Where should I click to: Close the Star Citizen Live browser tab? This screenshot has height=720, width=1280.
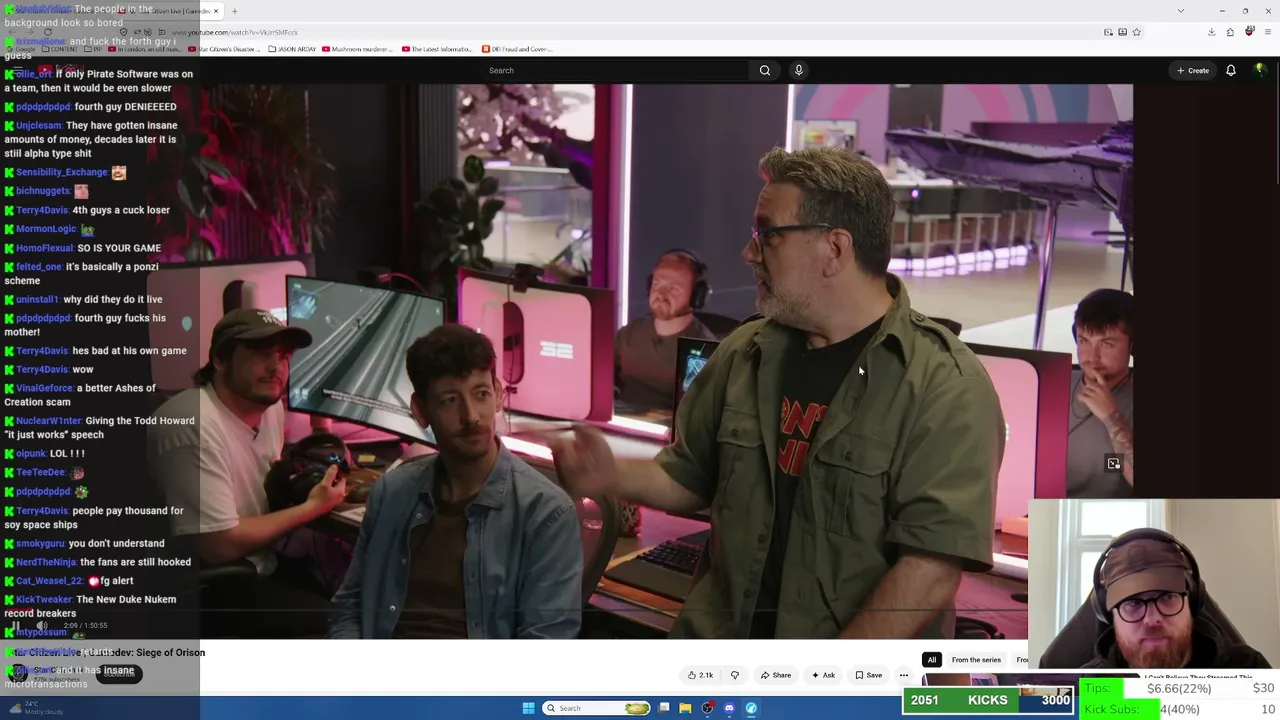215,11
